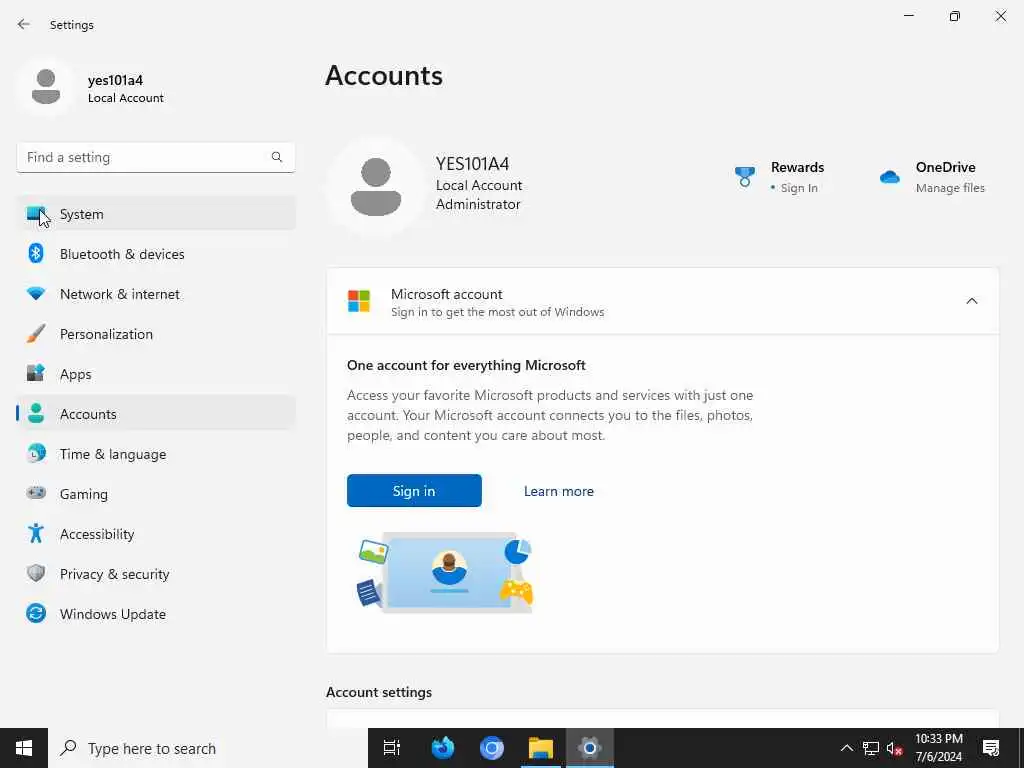Click One account for everything Microsoft text

(466, 365)
